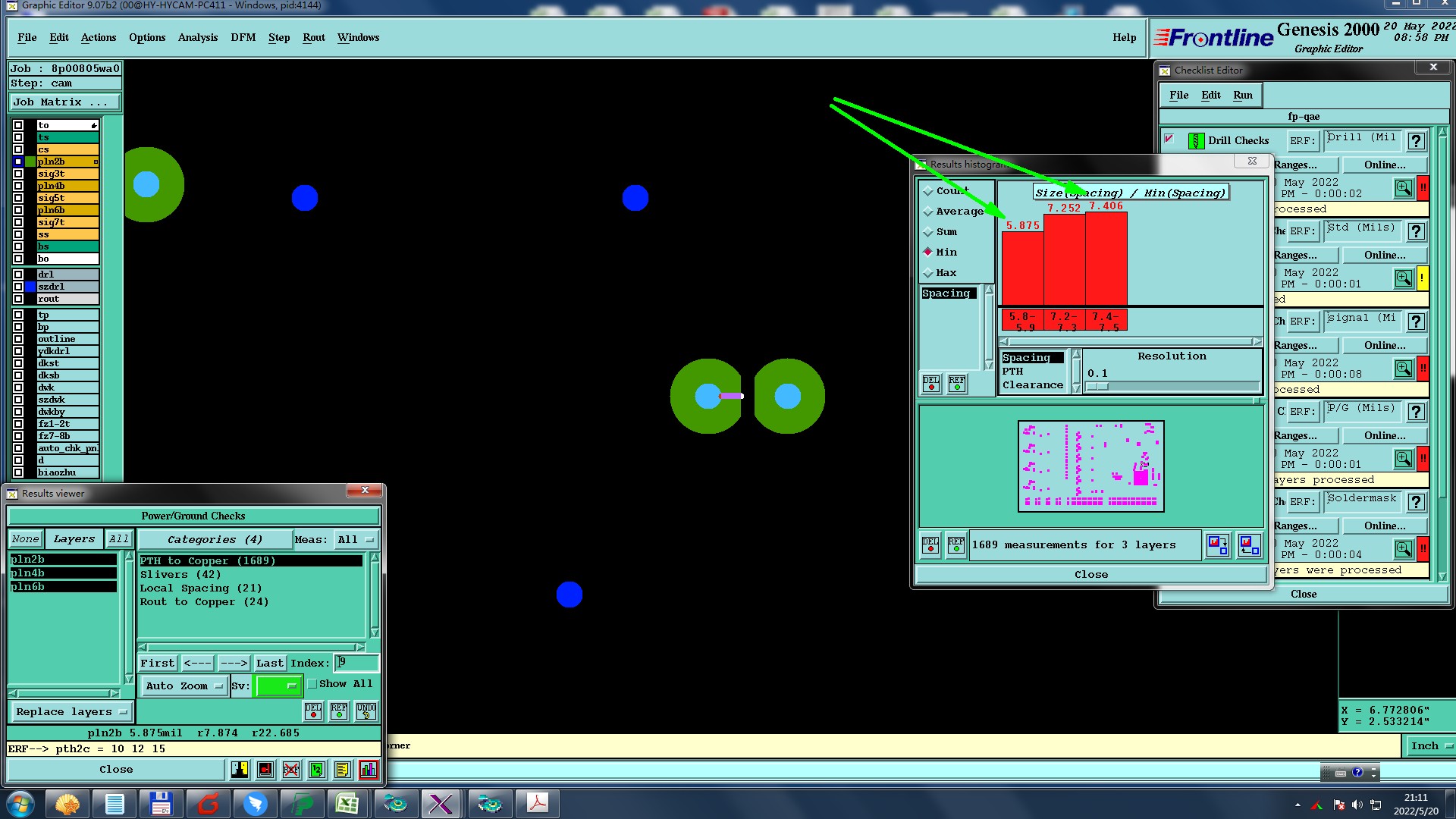
Task: Select the Average radio option in histogram
Action: (928, 212)
